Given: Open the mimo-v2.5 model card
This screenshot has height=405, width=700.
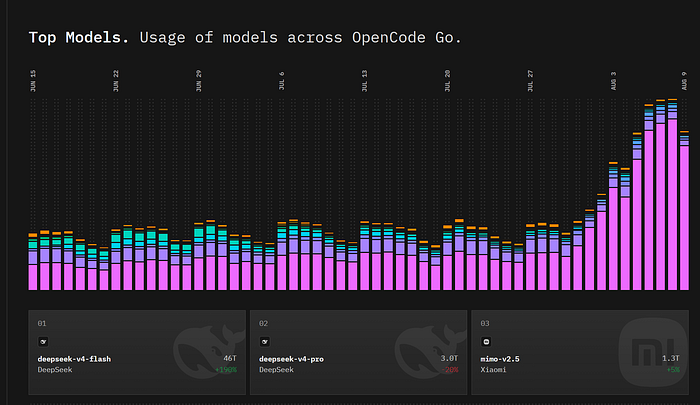Looking at the screenshot, I should pyautogui.click(x=580, y=352).
